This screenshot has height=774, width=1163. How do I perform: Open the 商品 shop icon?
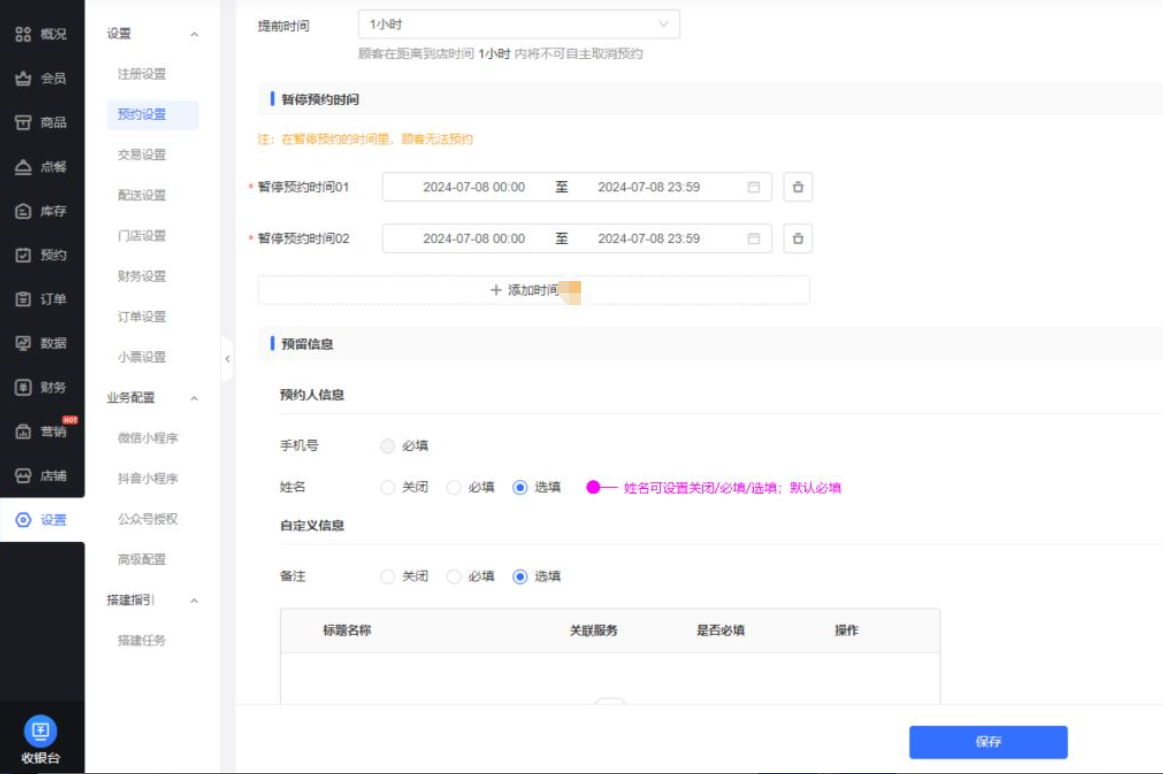pos(23,122)
